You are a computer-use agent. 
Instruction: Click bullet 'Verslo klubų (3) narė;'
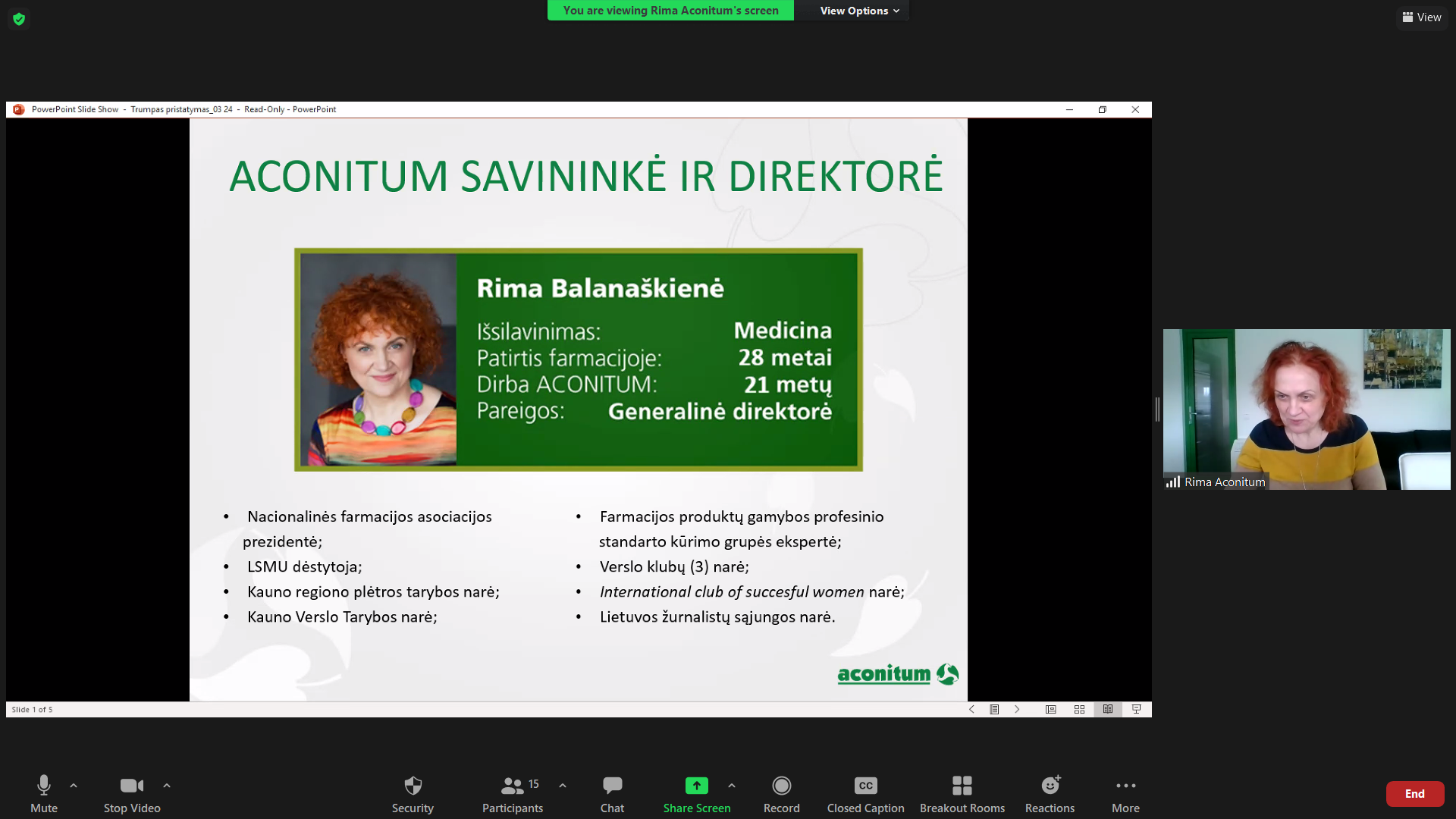[674, 566]
